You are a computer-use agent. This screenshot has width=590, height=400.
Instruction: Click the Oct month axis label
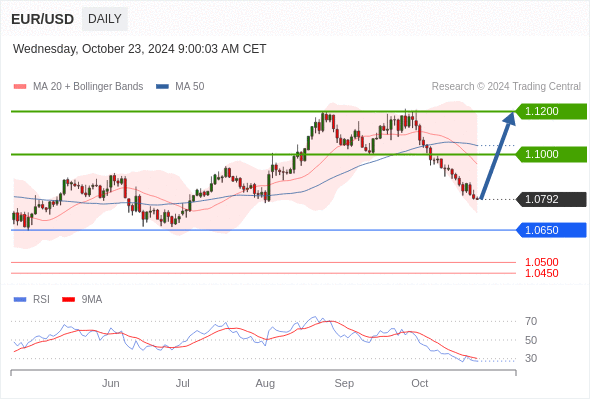[x=420, y=383]
